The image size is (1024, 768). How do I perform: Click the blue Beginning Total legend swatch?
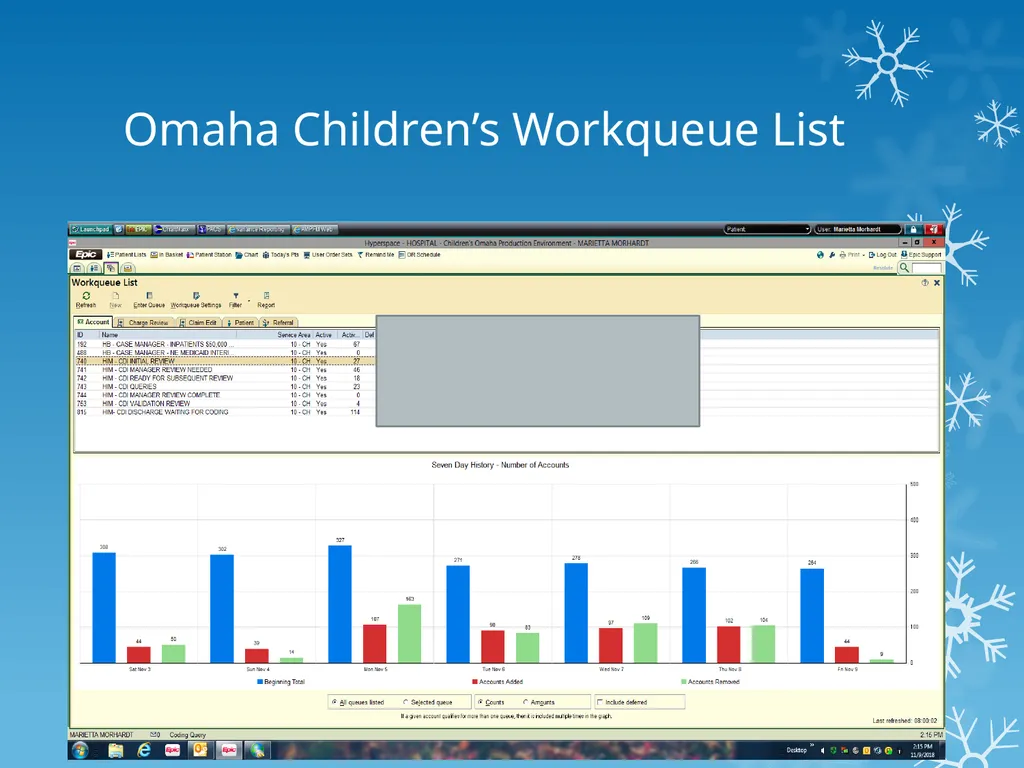260,682
